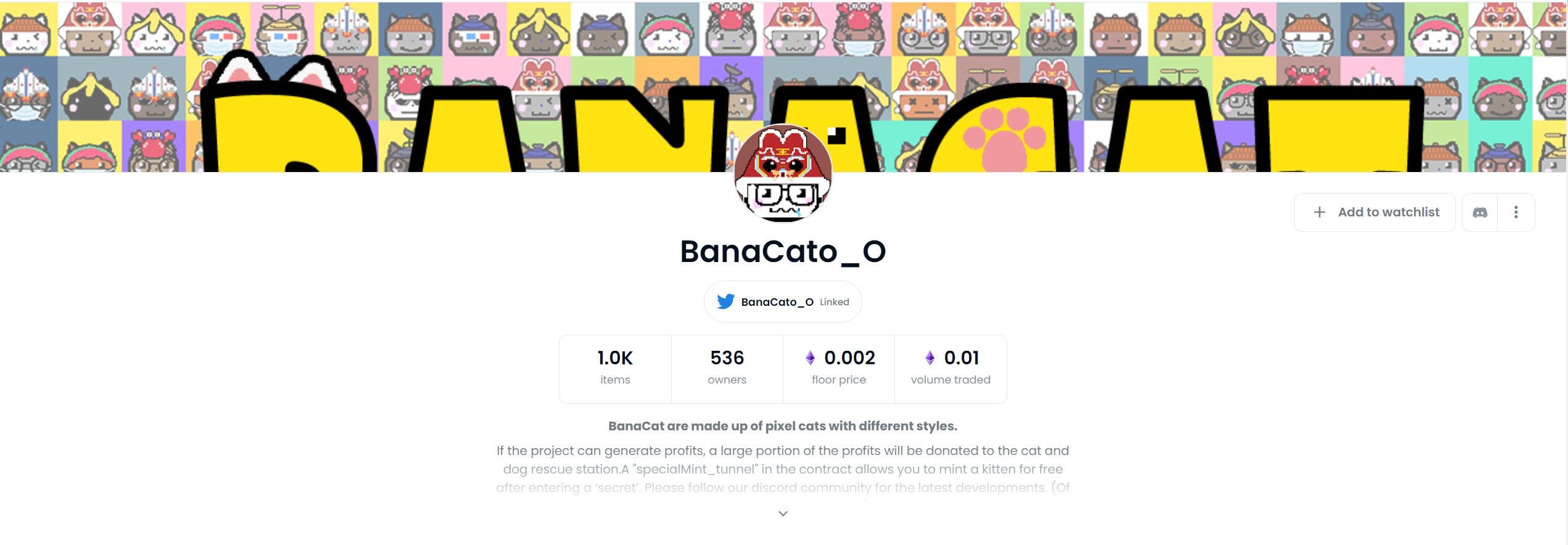Open the three-dot options menu

click(1516, 212)
